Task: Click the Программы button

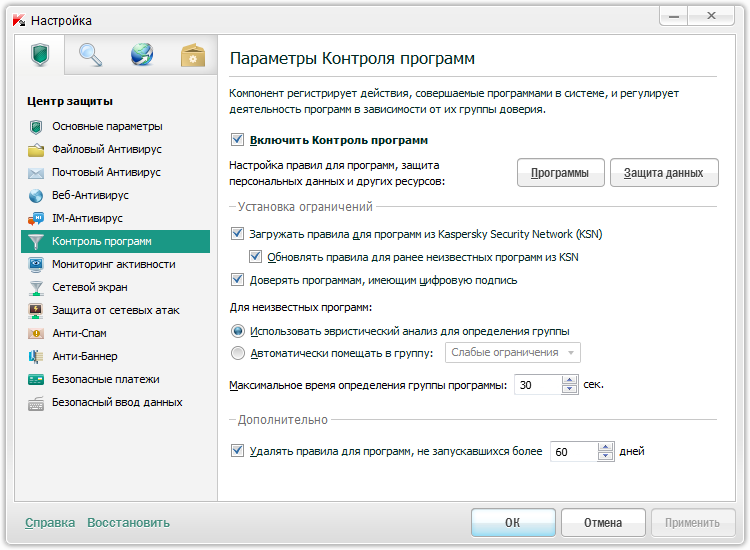Action: pyautogui.click(x=561, y=173)
